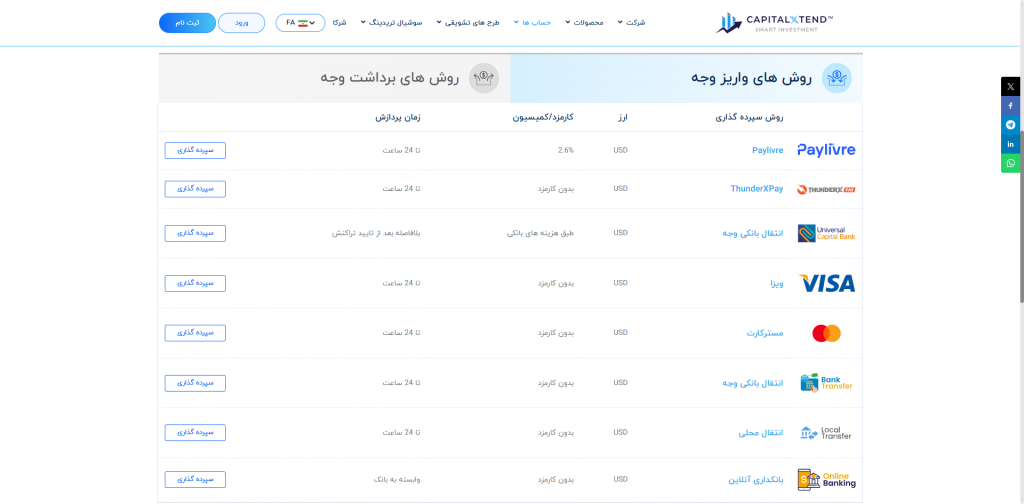The image size is (1024, 504).
Task: Click طبق هزینه های بانکی fee text
Action: click(541, 233)
